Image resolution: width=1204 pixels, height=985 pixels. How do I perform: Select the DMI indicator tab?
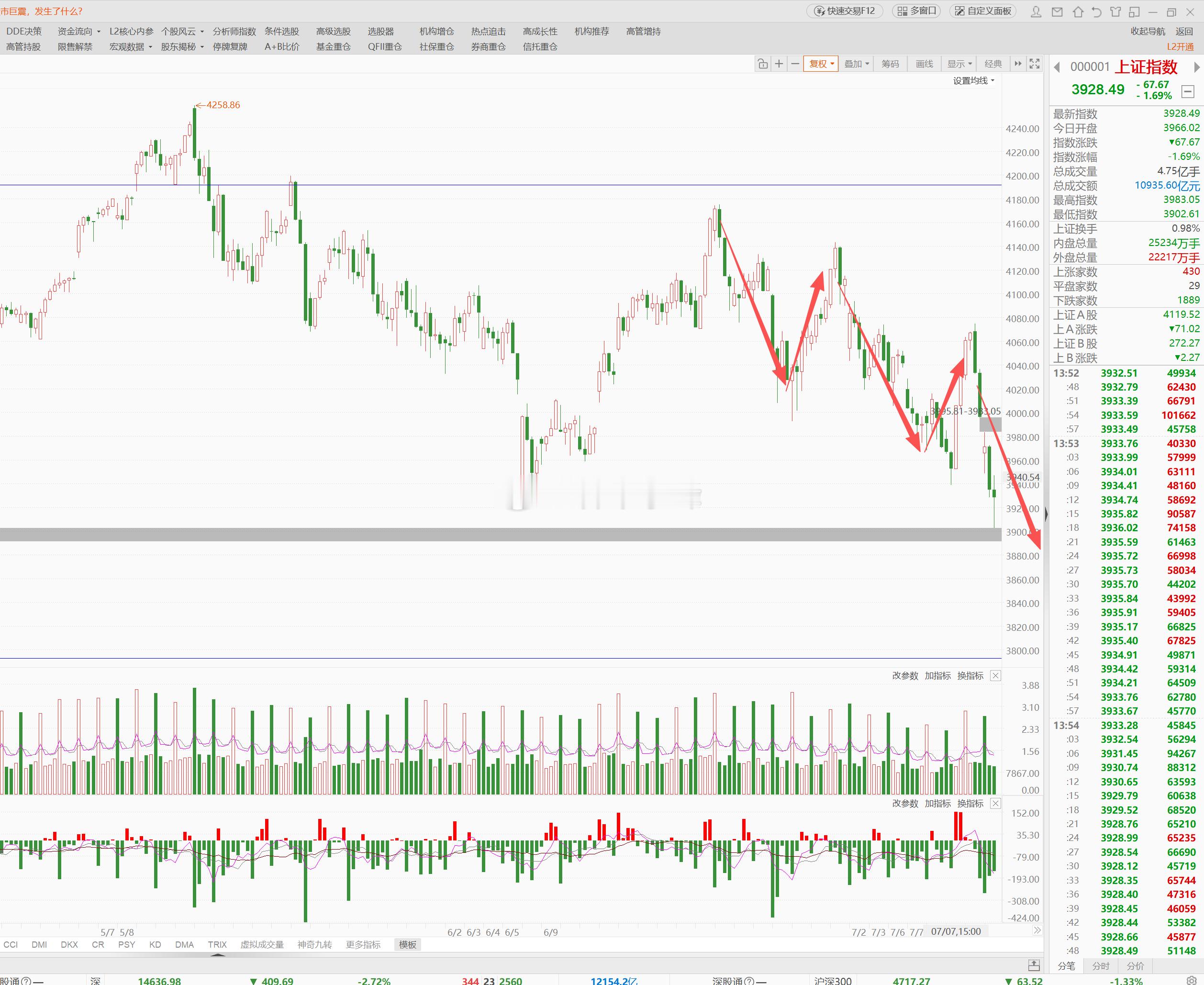point(39,945)
